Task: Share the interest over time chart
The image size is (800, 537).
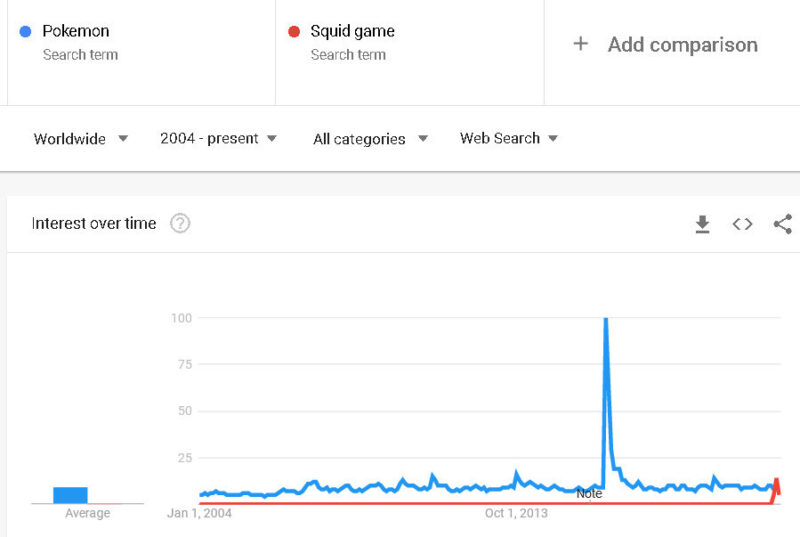Action: click(782, 224)
